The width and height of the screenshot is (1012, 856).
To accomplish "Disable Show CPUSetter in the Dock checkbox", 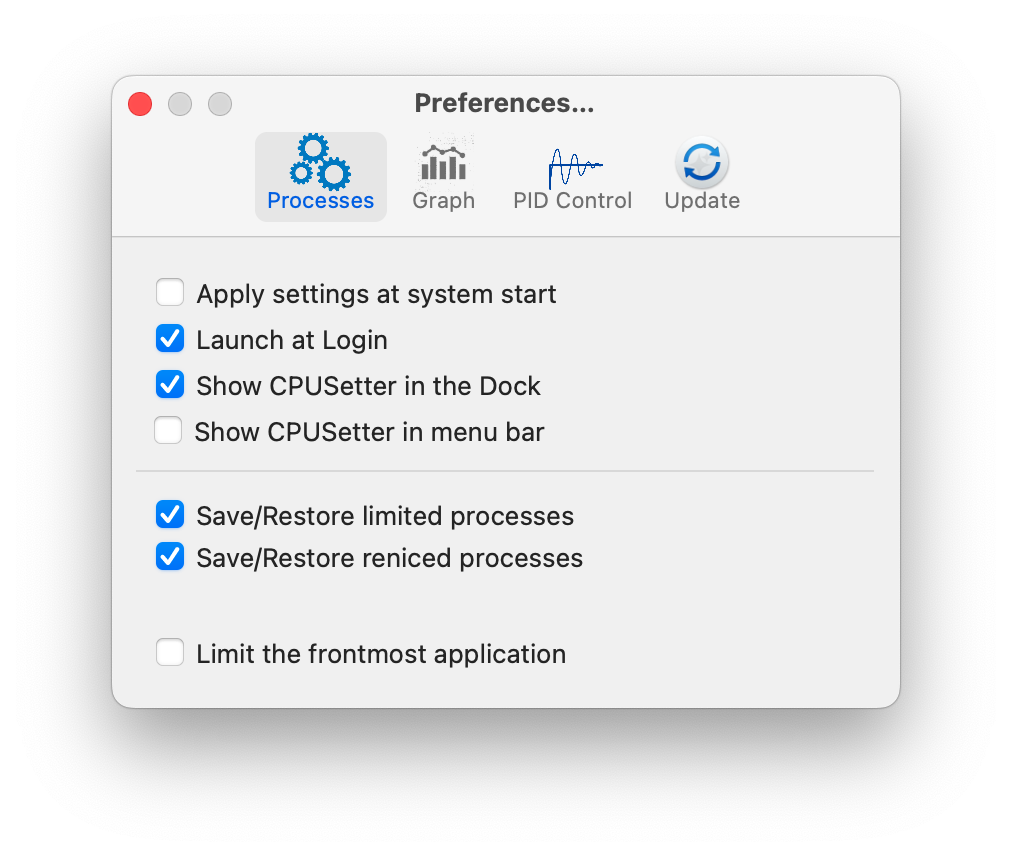I will [170, 385].
